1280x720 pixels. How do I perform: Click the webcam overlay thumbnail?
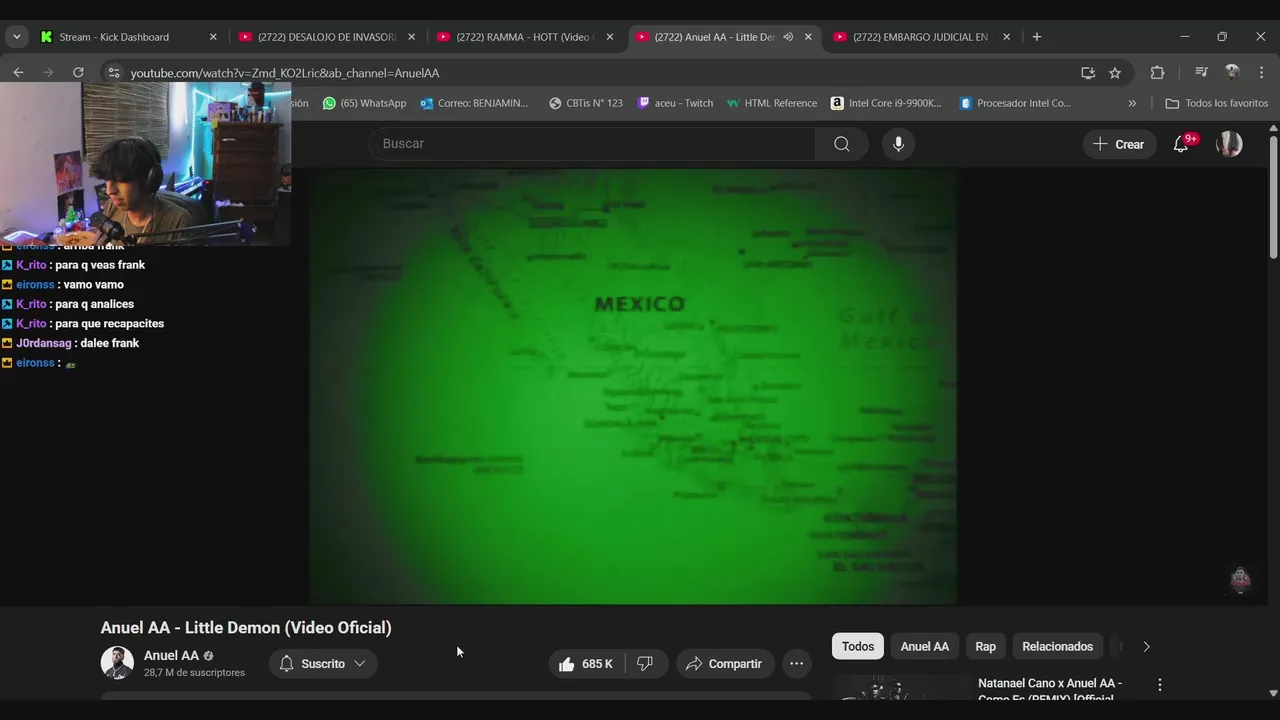pos(146,164)
